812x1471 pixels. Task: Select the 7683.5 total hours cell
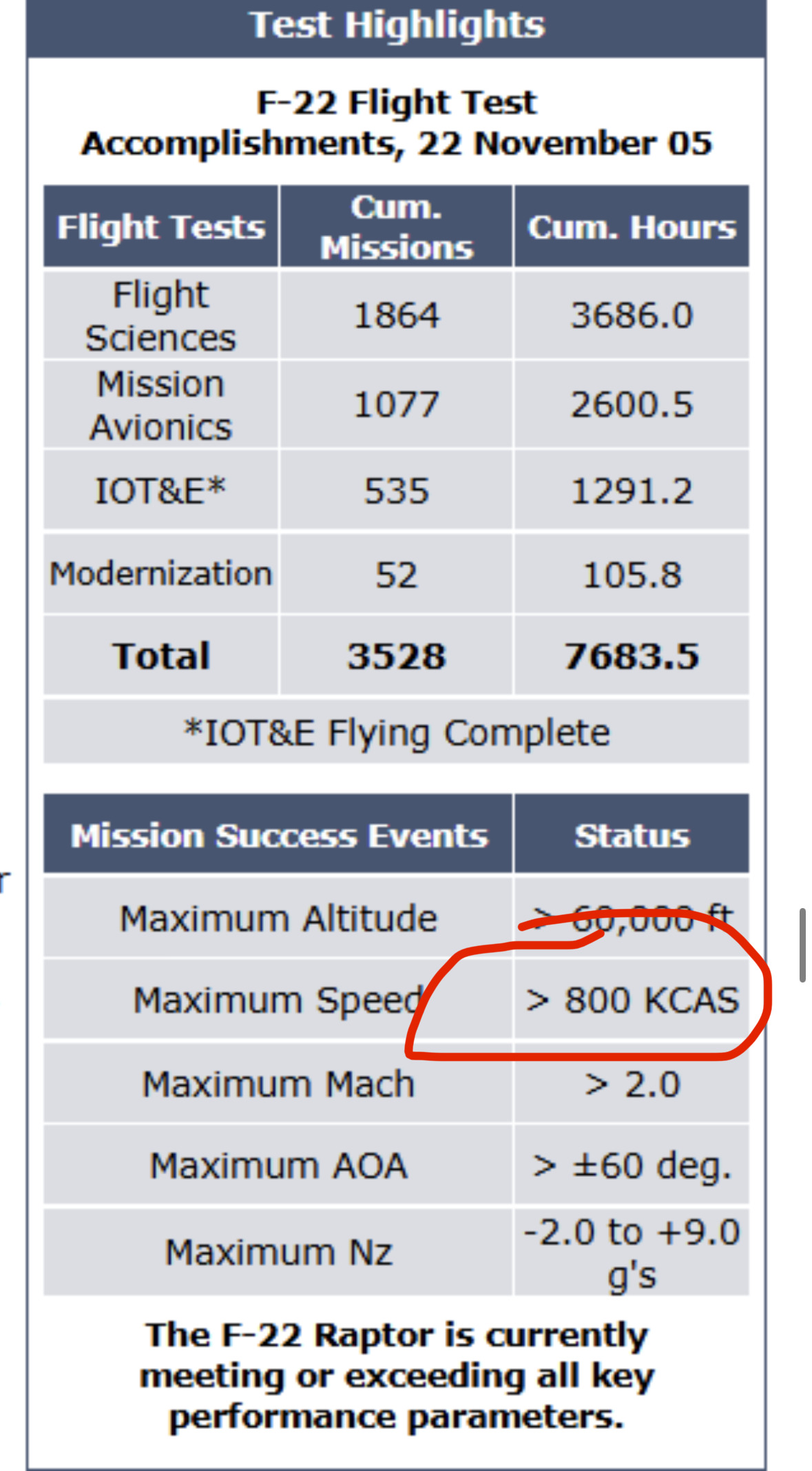click(x=631, y=656)
